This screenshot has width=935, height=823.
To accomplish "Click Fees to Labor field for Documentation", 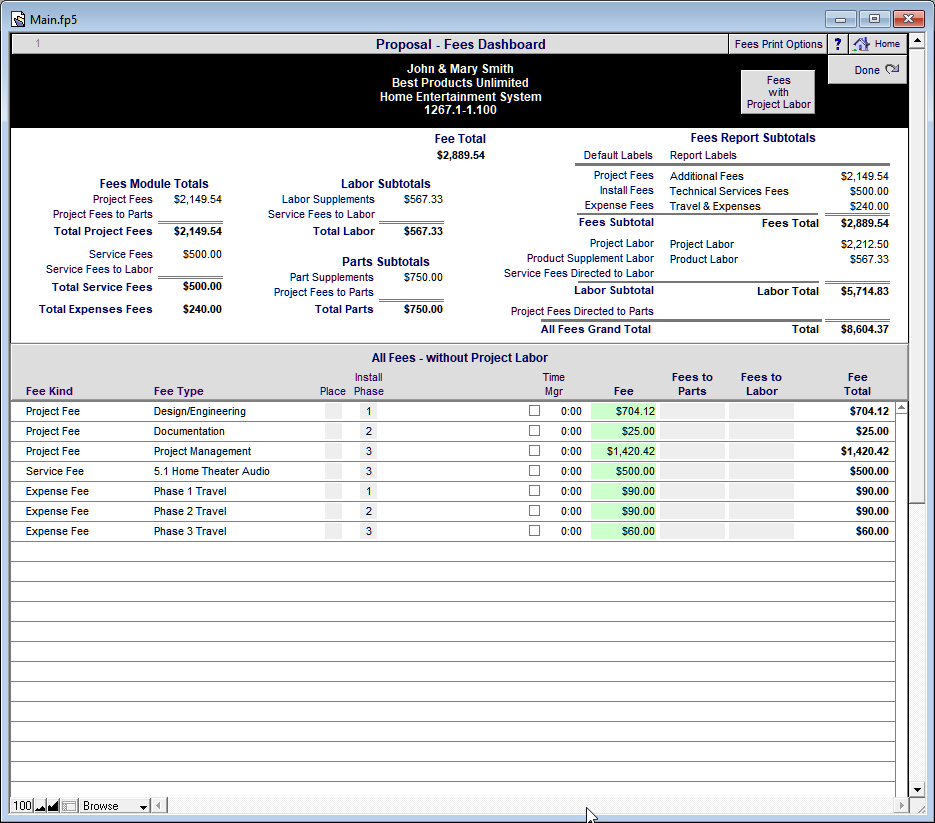I will (x=761, y=431).
